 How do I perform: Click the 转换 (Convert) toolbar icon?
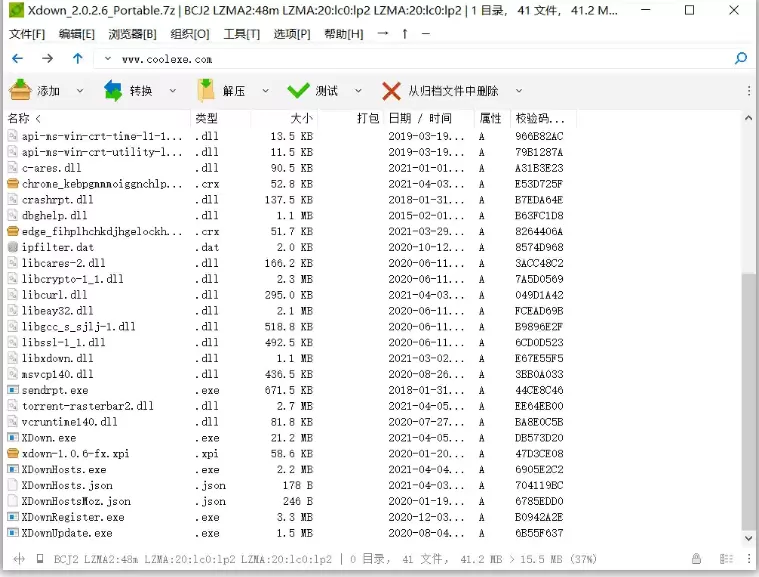(113, 91)
